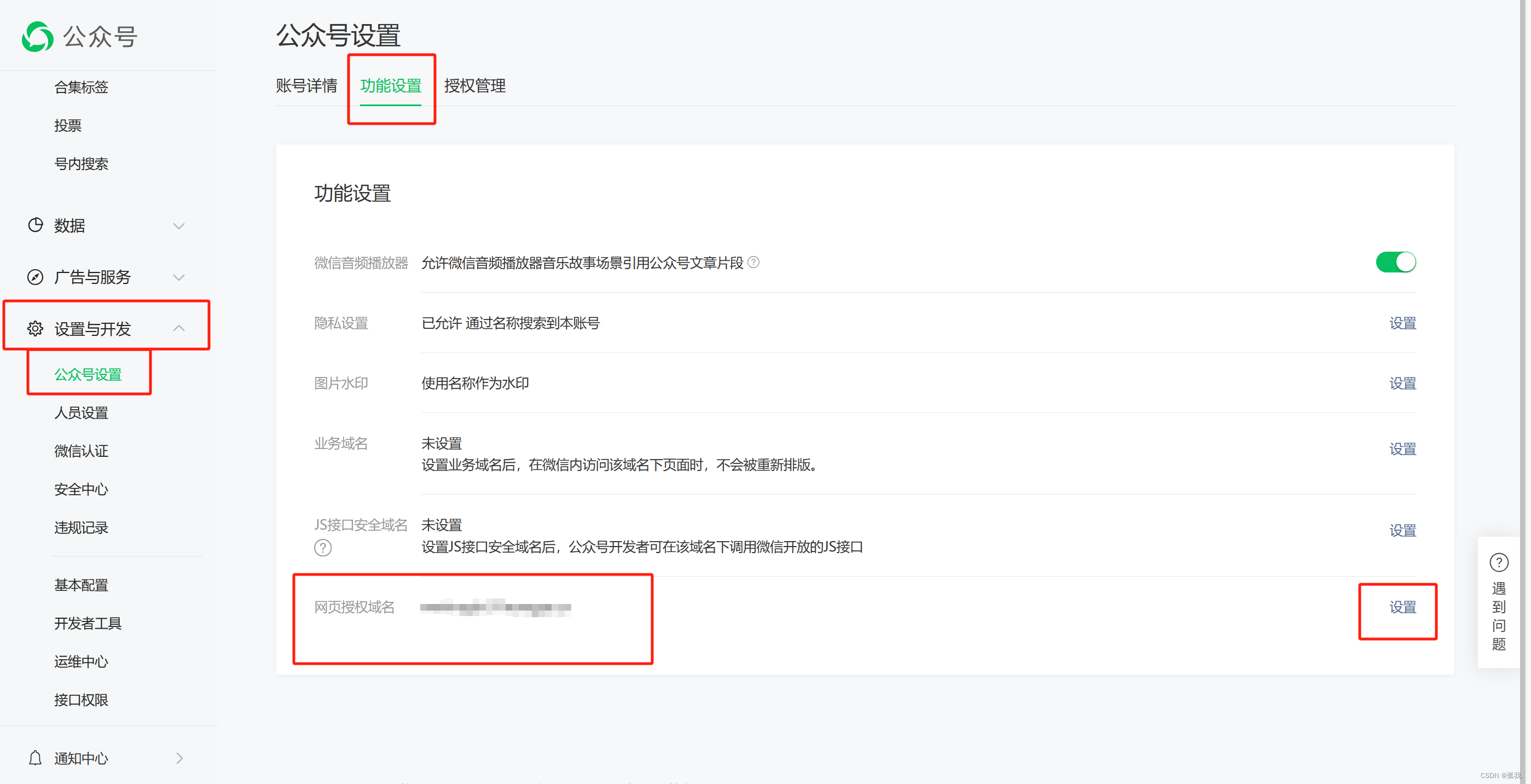Image resolution: width=1531 pixels, height=784 pixels.
Task: Click the 网页授权域名 label
Action: click(354, 607)
